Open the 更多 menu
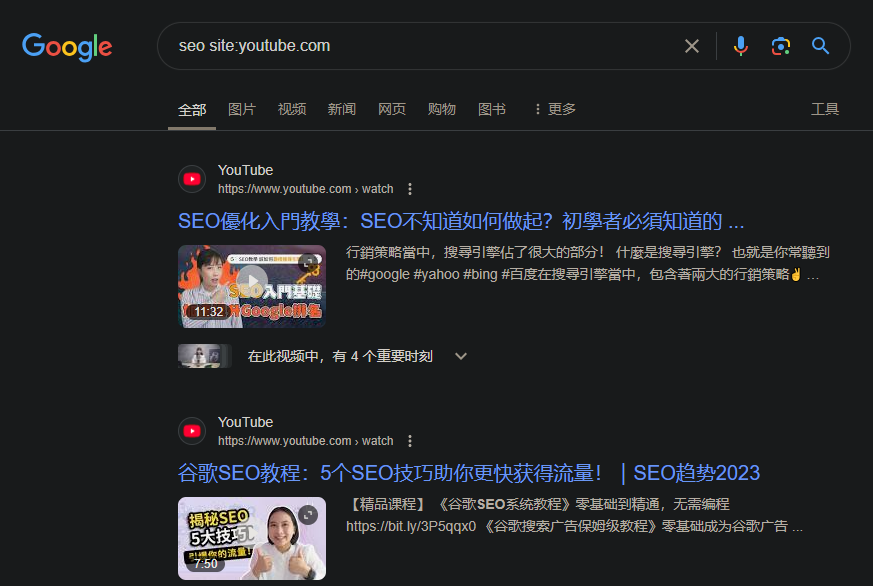 click(555, 109)
